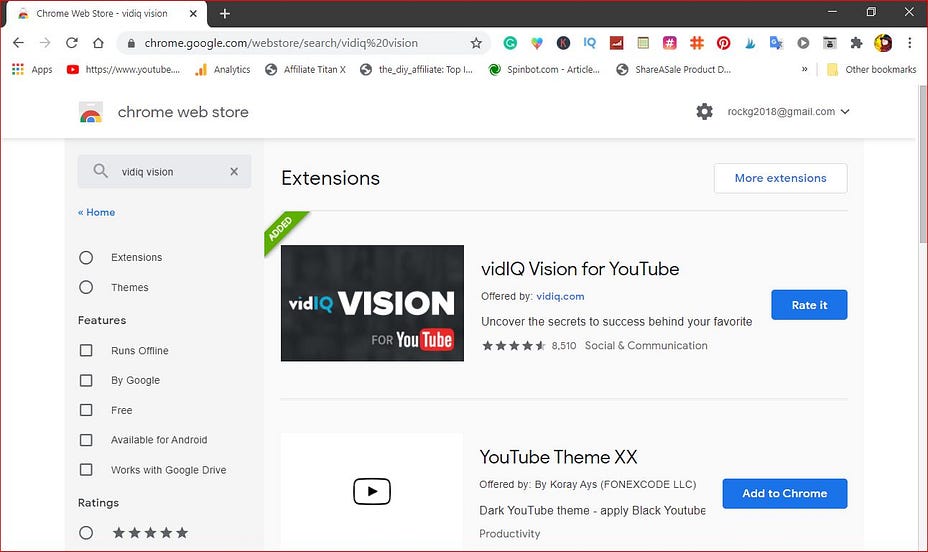Click the page vertical scrollbar thumb
The width and height of the screenshot is (928, 552).
pos(923,164)
